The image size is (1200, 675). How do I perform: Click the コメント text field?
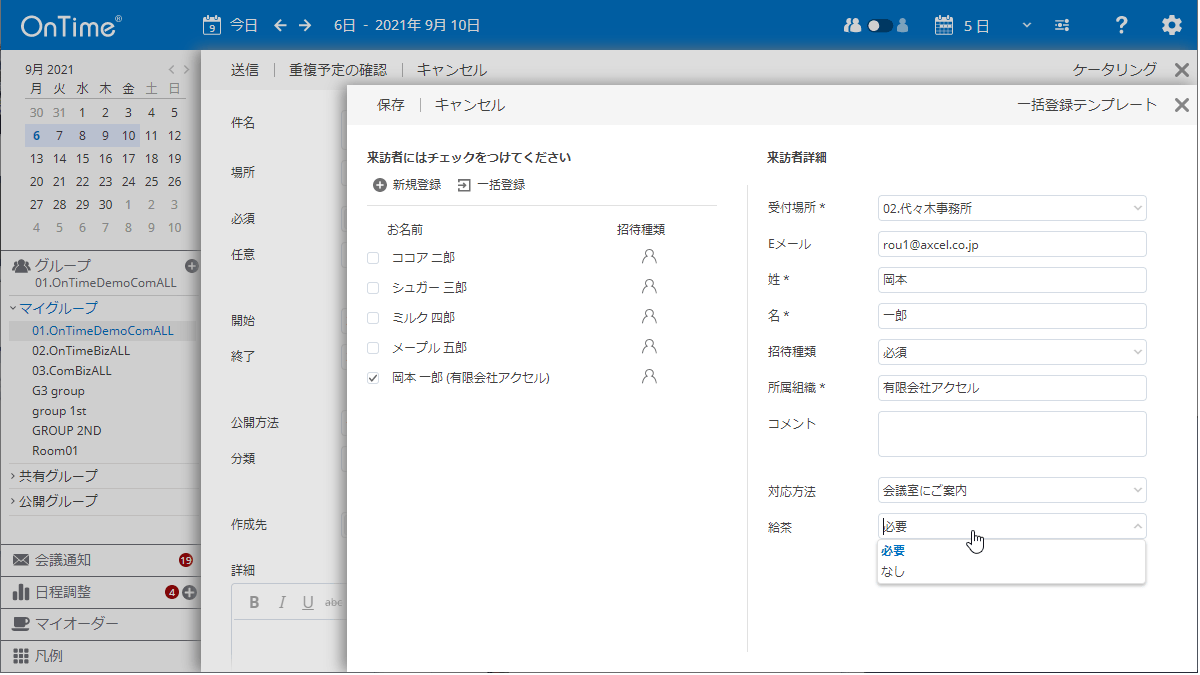tap(1011, 435)
